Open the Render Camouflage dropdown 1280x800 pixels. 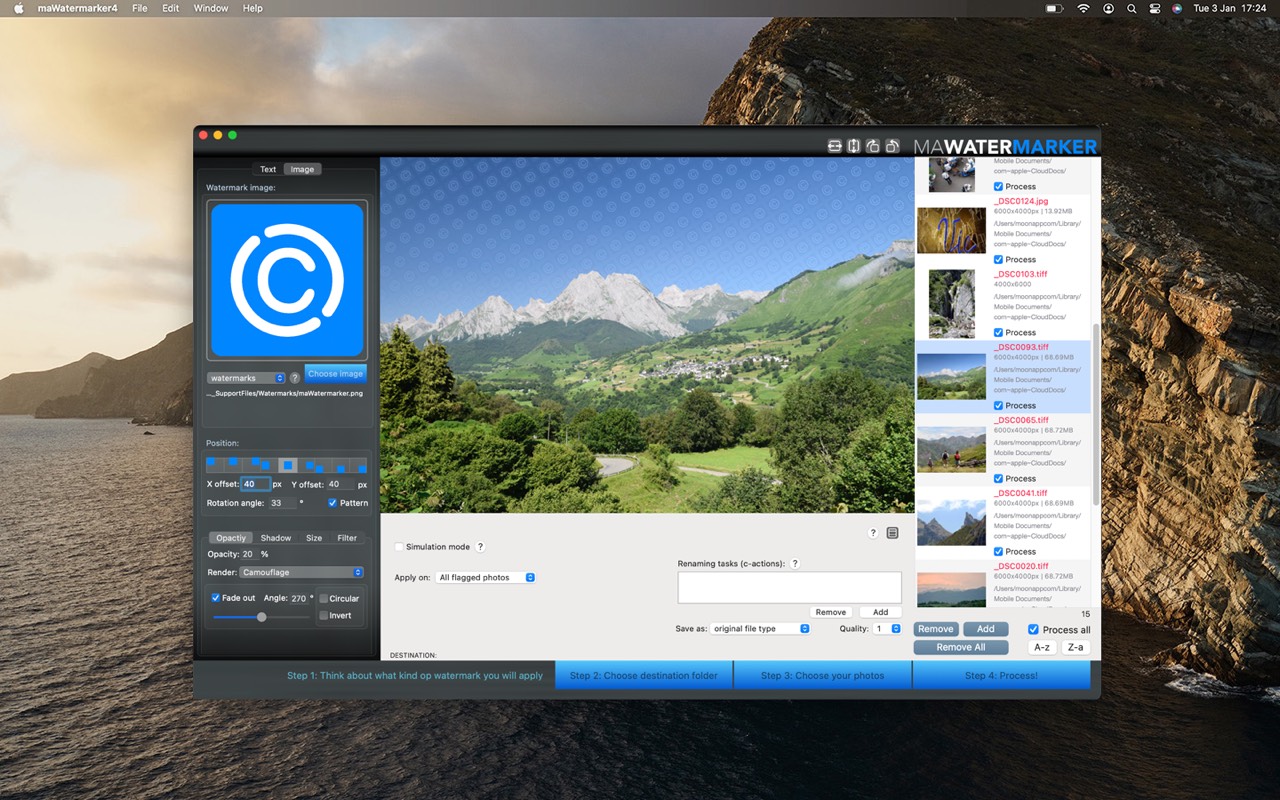[301, 572]
